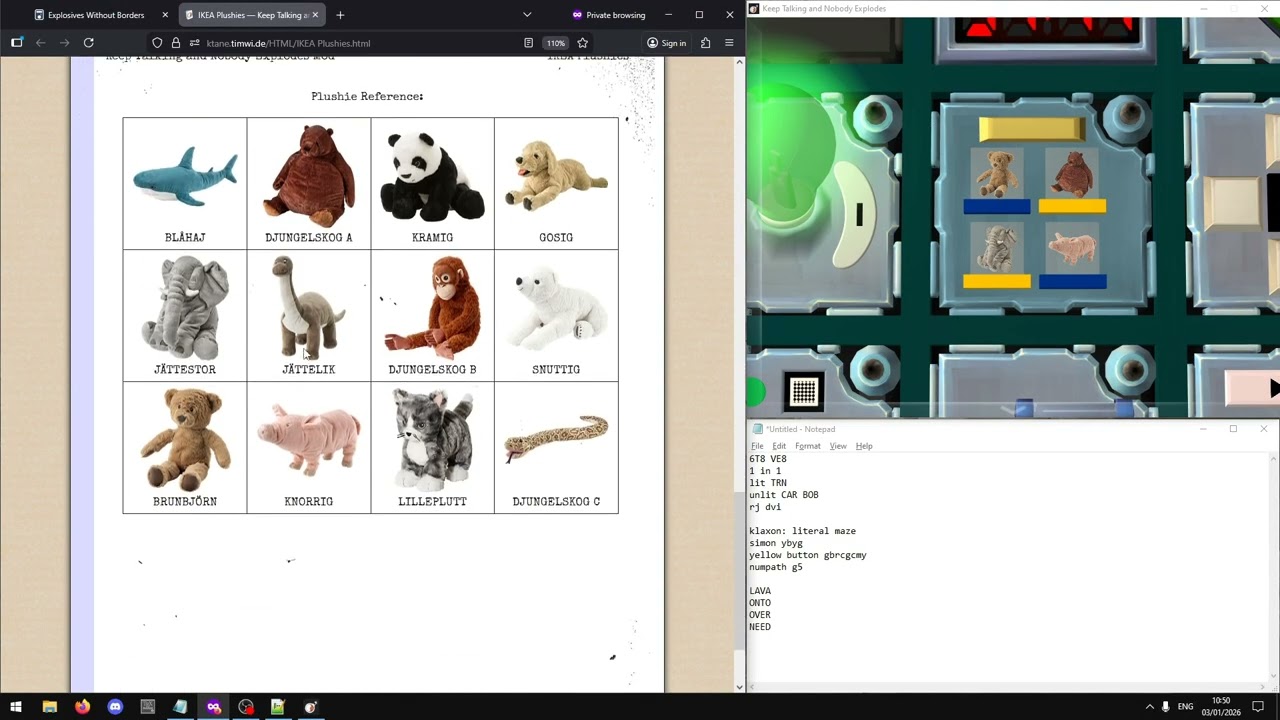Close the Explosives Without Borders tab

pyautogui.click(x=165, y=15)
